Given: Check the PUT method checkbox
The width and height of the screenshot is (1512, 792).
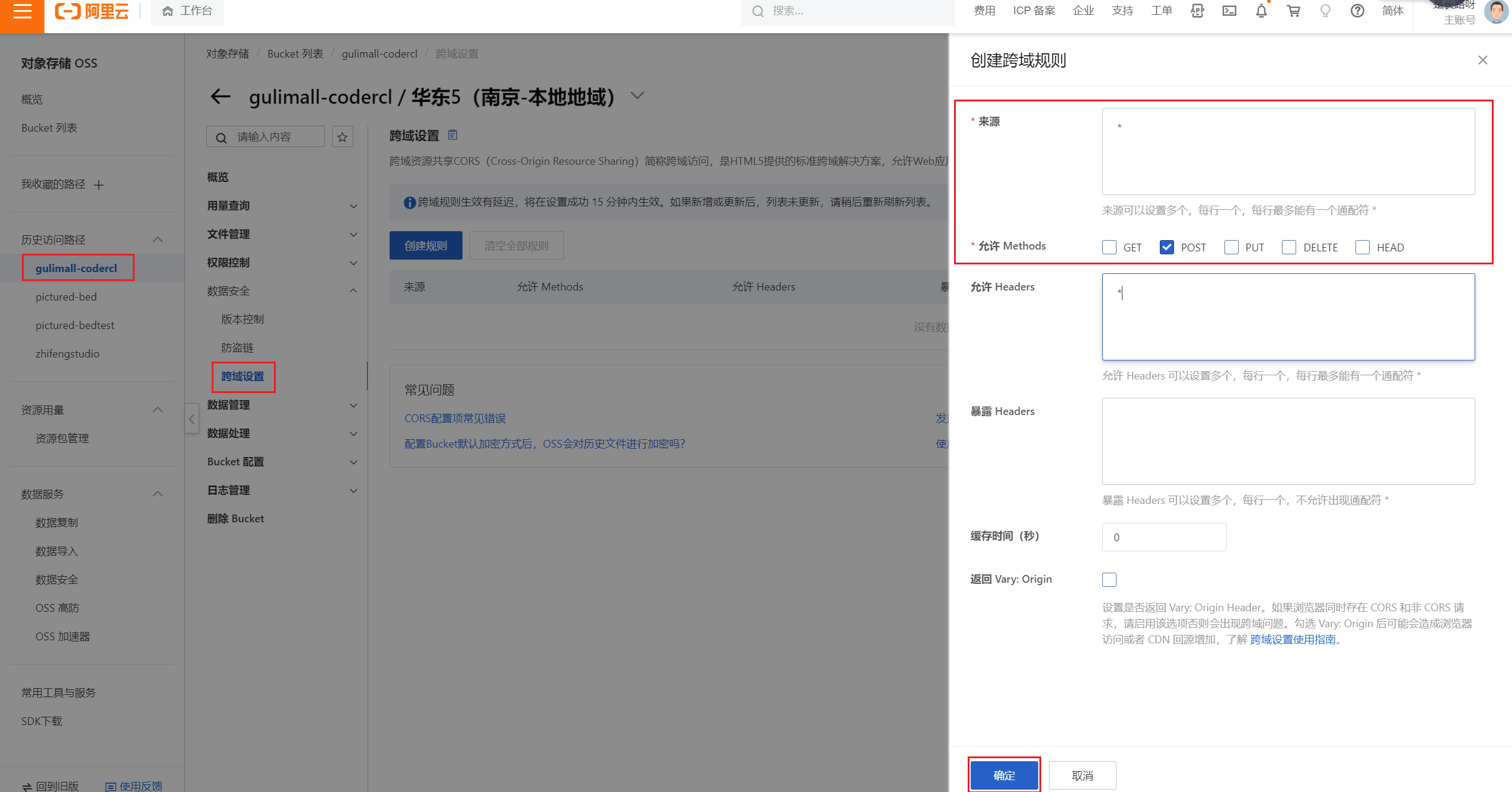Looking at the screenshot, I should click(1231, 247).
